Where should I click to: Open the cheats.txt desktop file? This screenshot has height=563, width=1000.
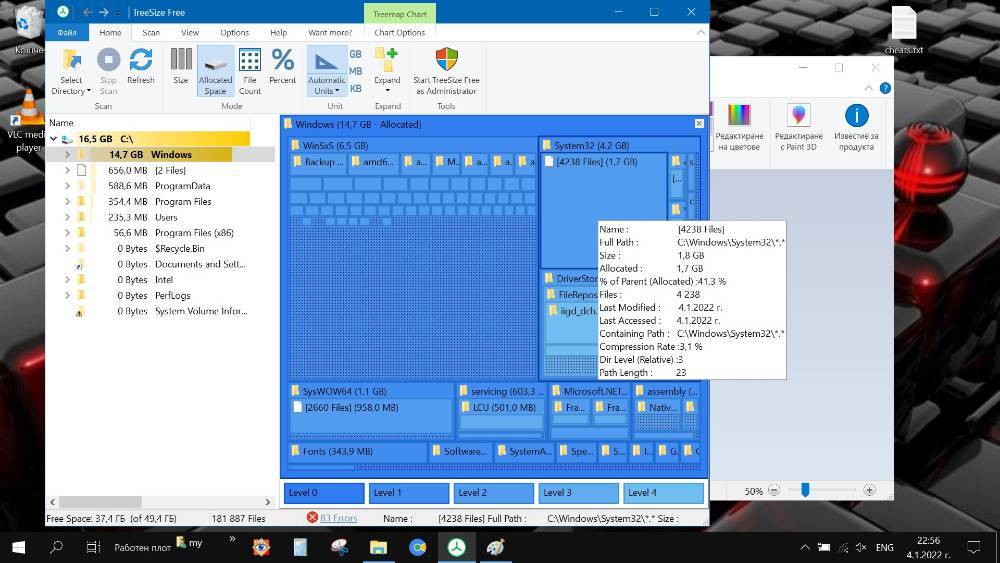[904, 30]
